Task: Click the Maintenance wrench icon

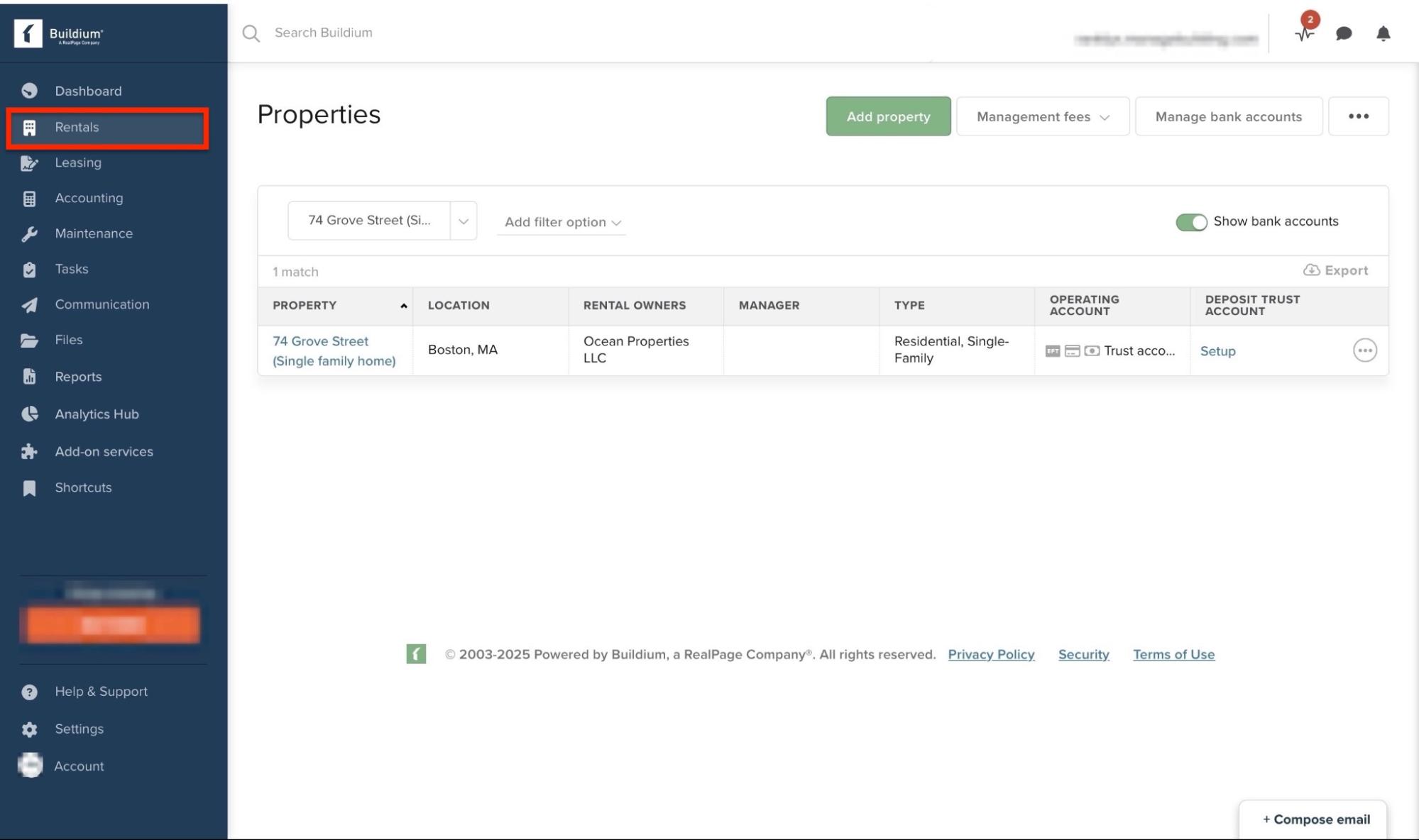Action: tap(29, 233)
